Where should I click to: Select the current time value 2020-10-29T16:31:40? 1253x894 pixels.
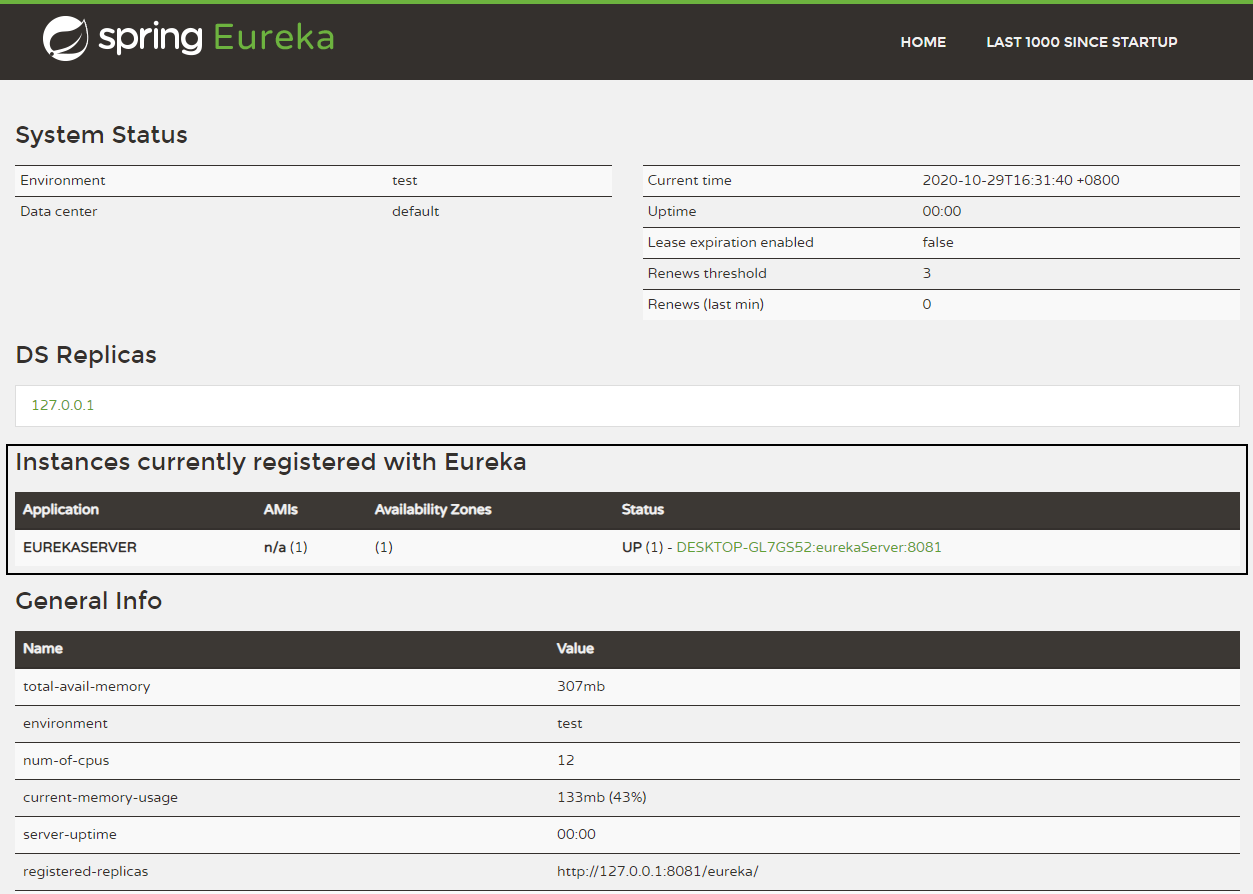tap(1020, 180)
